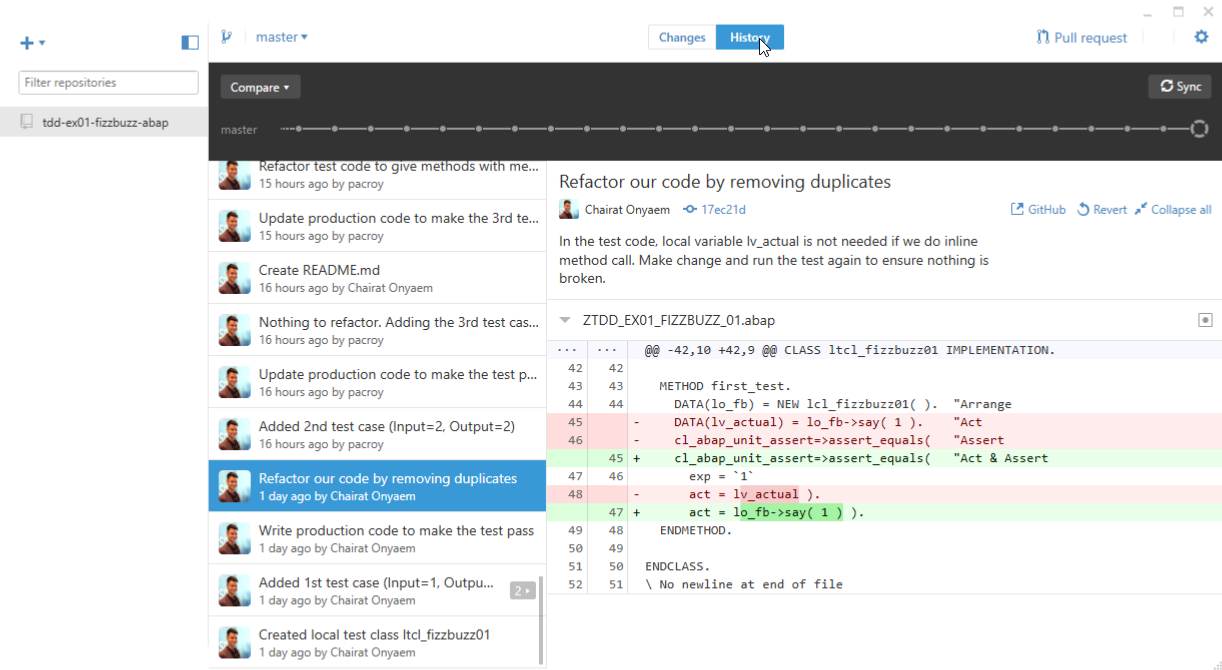Screen dimensions: 1222x670
Task: Select commit 'Created local test class ltcl_fizzbuzz01'
Action: tap(377, 642)
